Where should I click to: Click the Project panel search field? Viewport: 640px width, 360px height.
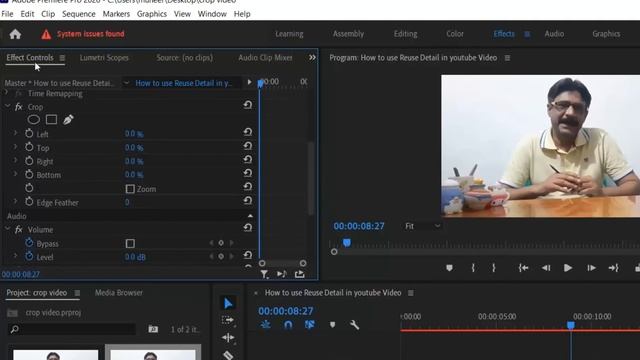tap(73, 329)
